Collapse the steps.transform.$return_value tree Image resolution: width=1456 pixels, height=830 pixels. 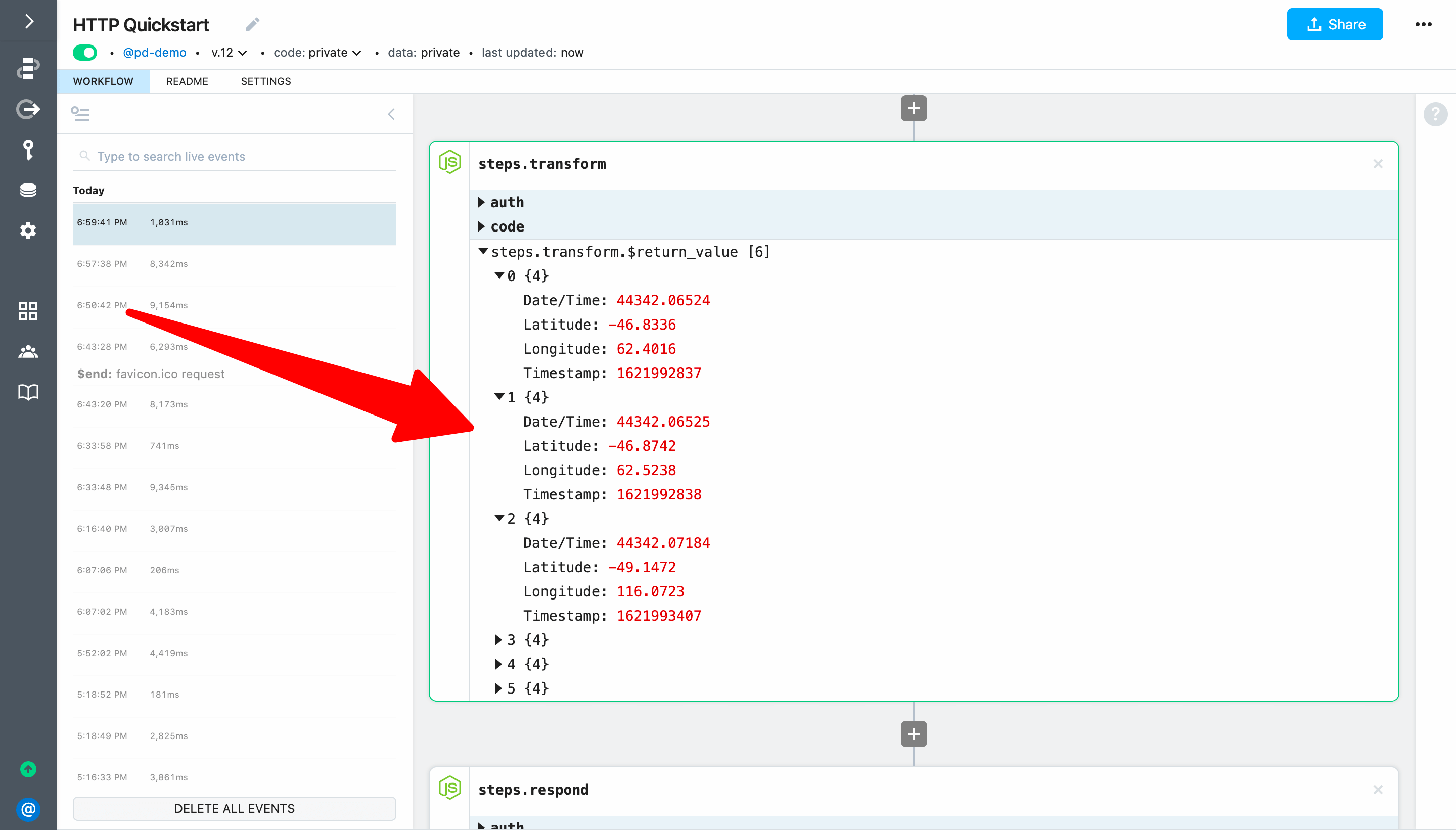[x=483, y=251]
